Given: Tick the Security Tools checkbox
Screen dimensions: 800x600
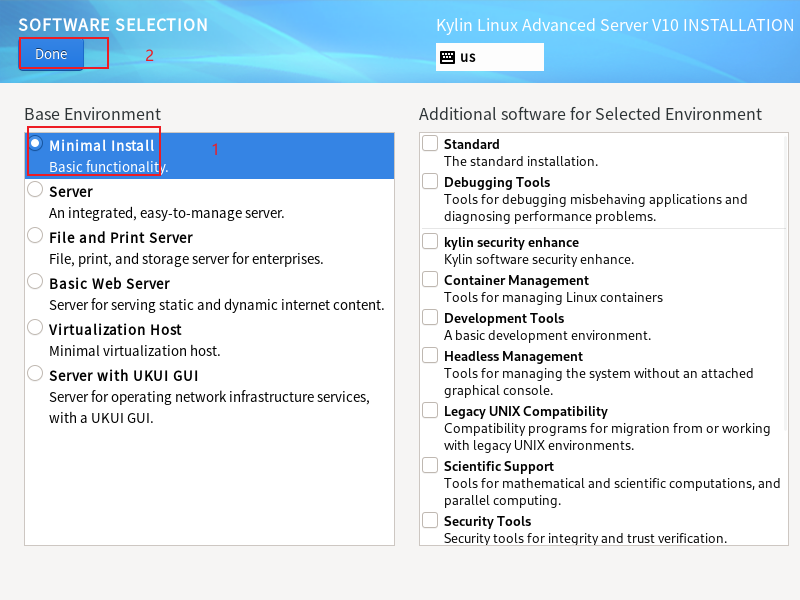Looking at the screenshot, I should (x=430, y=520).
